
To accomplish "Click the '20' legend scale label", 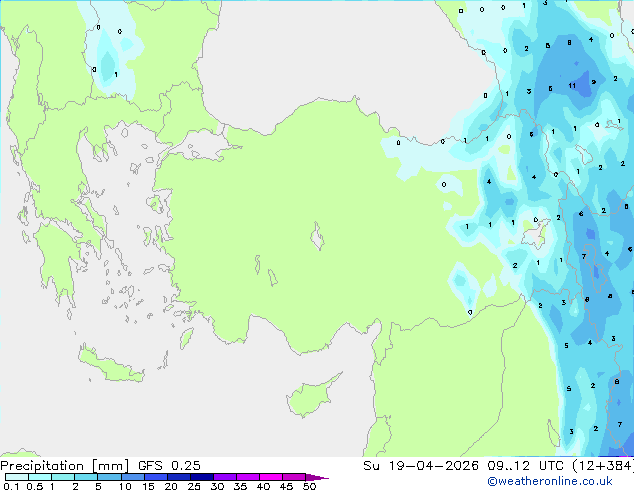I will 171,486.
